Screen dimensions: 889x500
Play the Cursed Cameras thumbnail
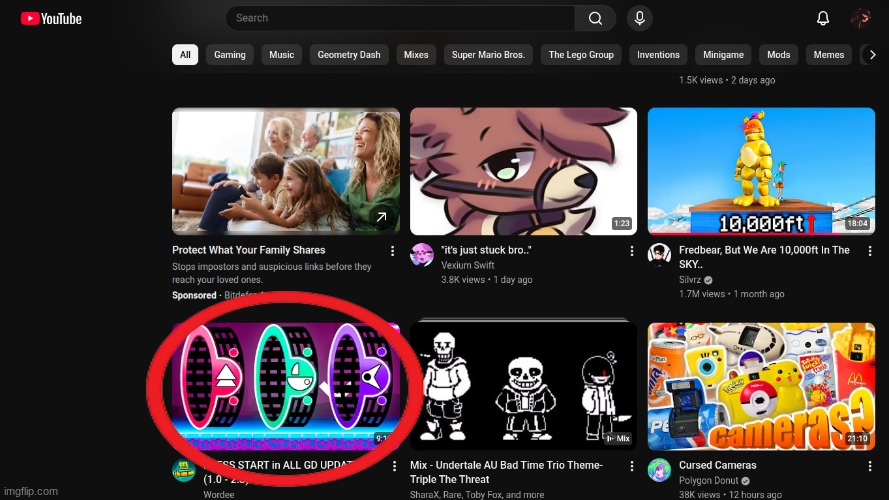point(761,386)
